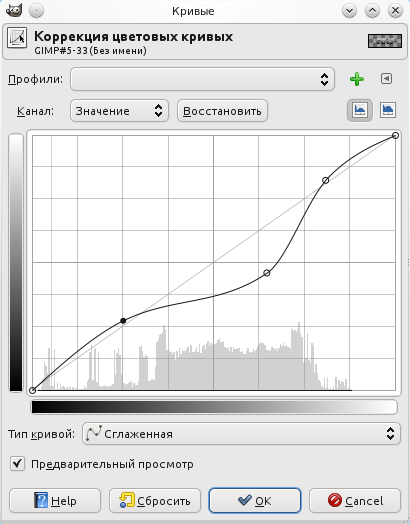Click the up-arrow maximize button in title bar
Viewport: 410px width, 524px height.
372,11
